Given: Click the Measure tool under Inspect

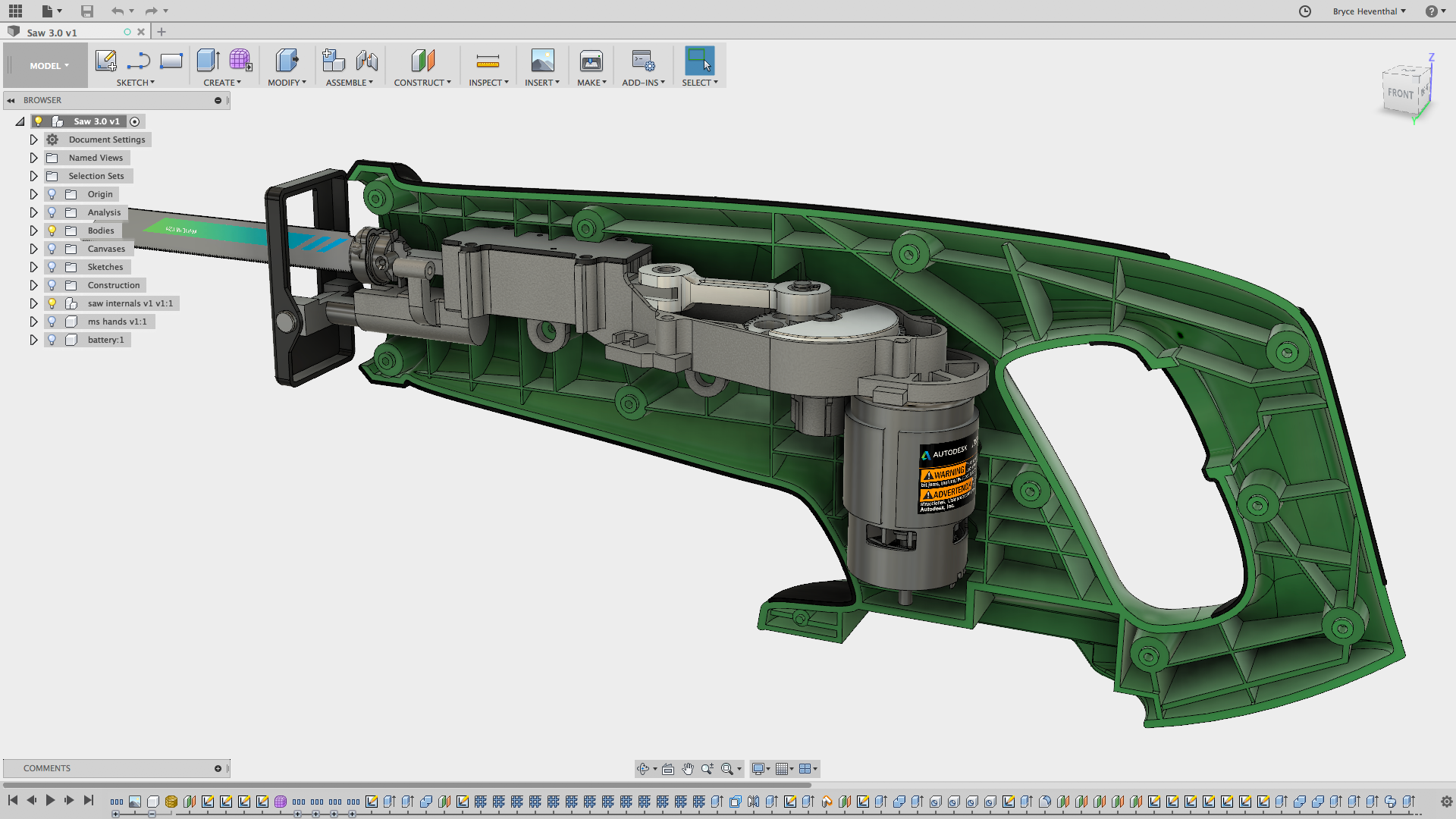Looking at the screenshot, I should coord(488,61).
